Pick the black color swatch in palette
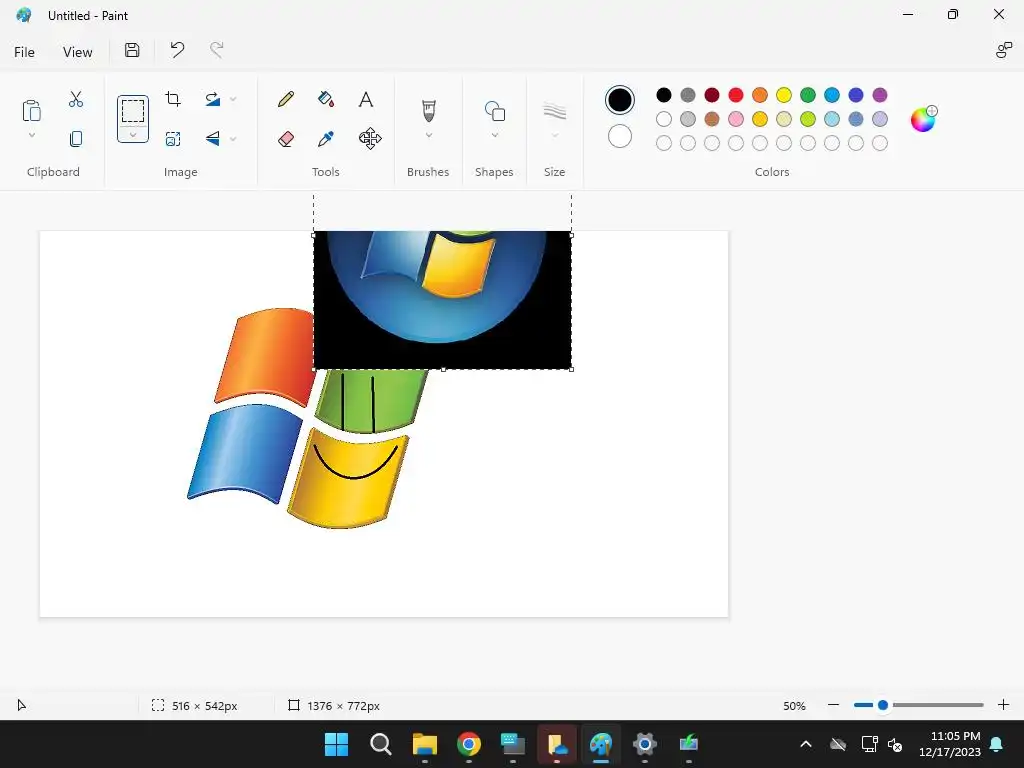Screen dimensions: 1024x768 tap(664, 95)
